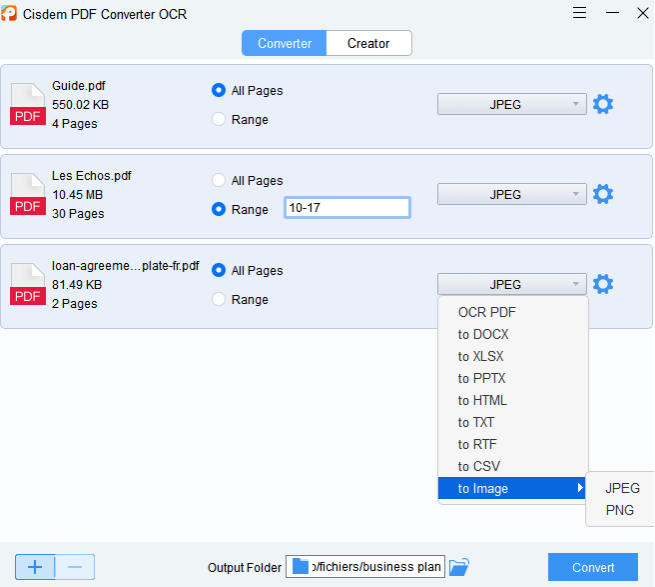
Task: Choose to TXT from format menu
Action: pyautogui.click(x=513, y=422)
